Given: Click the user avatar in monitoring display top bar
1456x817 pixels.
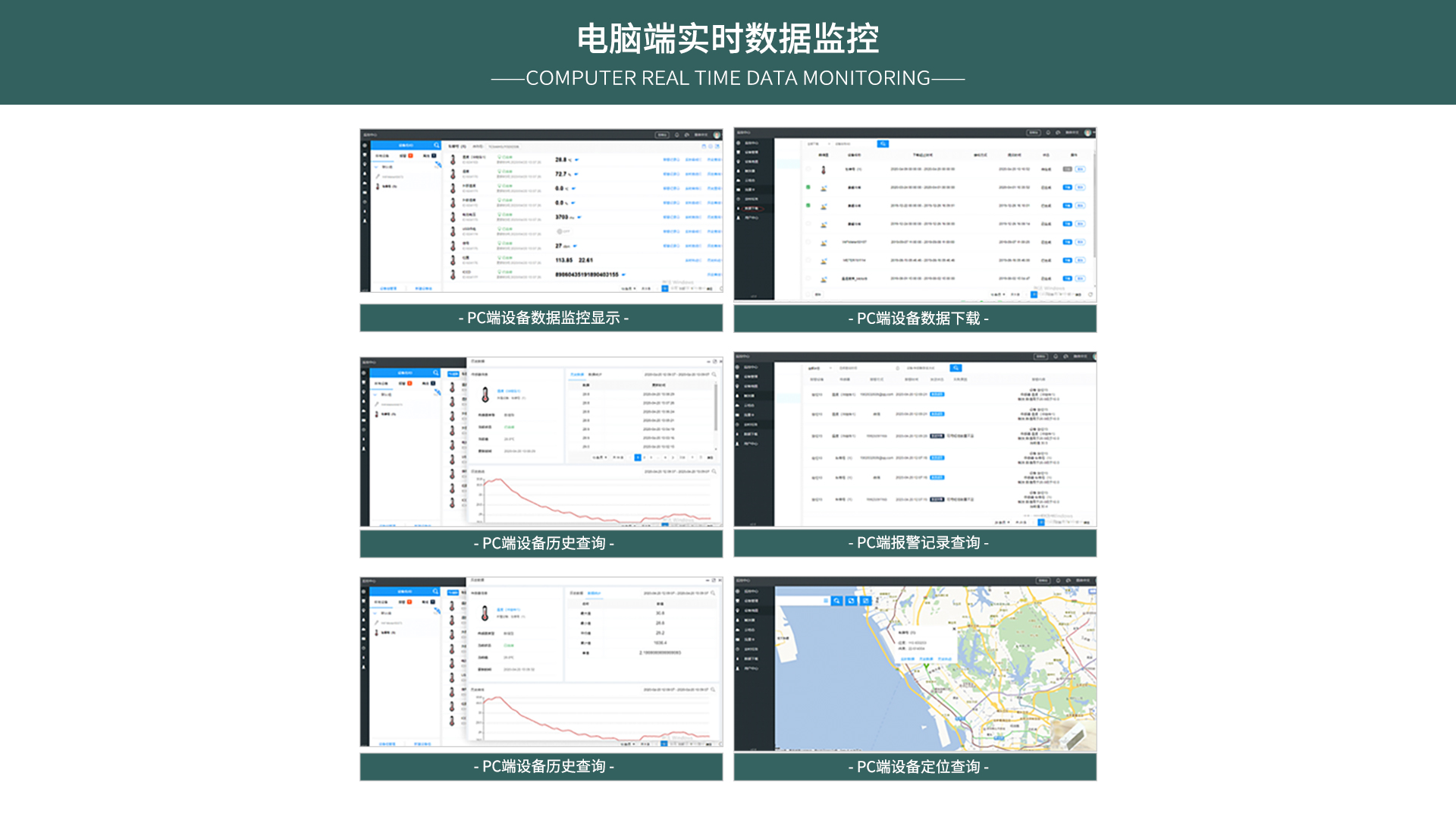Looking at the screenshot, I should (x=717, y=135).
